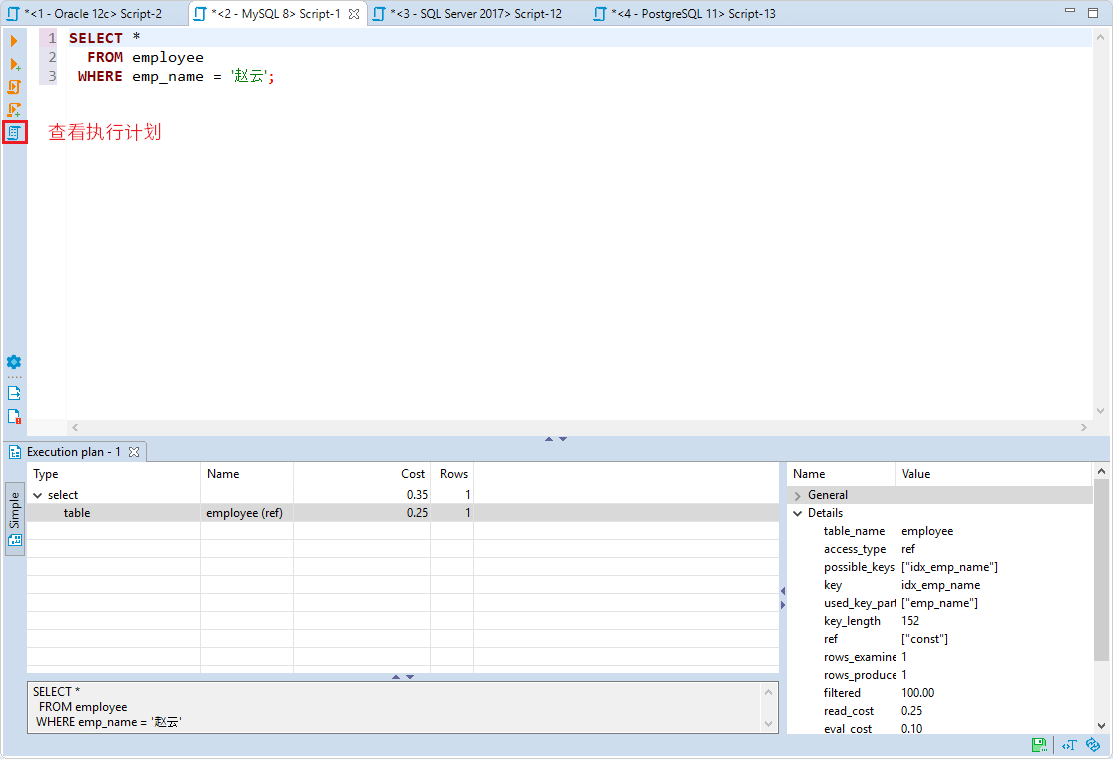
Task: Click the view source text icon
Action: (1069, 744)
